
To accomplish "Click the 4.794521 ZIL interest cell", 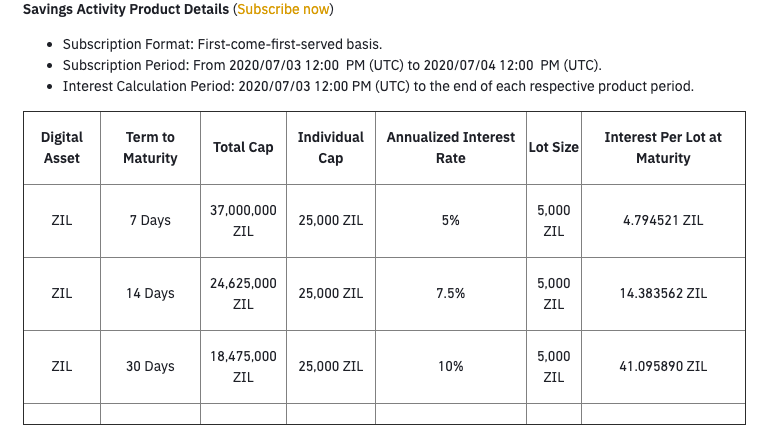I will click(x=663, y=221).
